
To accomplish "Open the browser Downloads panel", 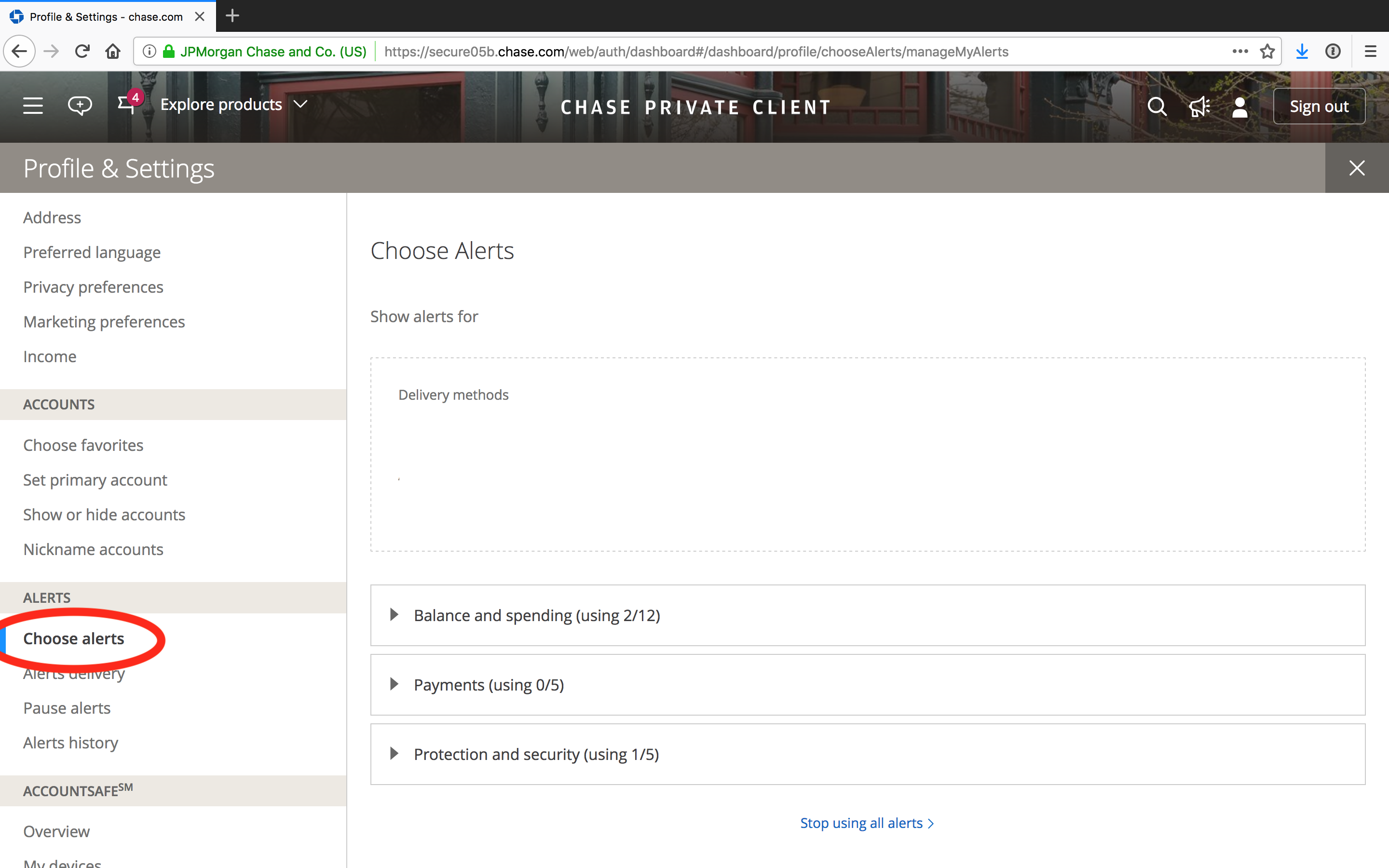I will (1302, 52).
